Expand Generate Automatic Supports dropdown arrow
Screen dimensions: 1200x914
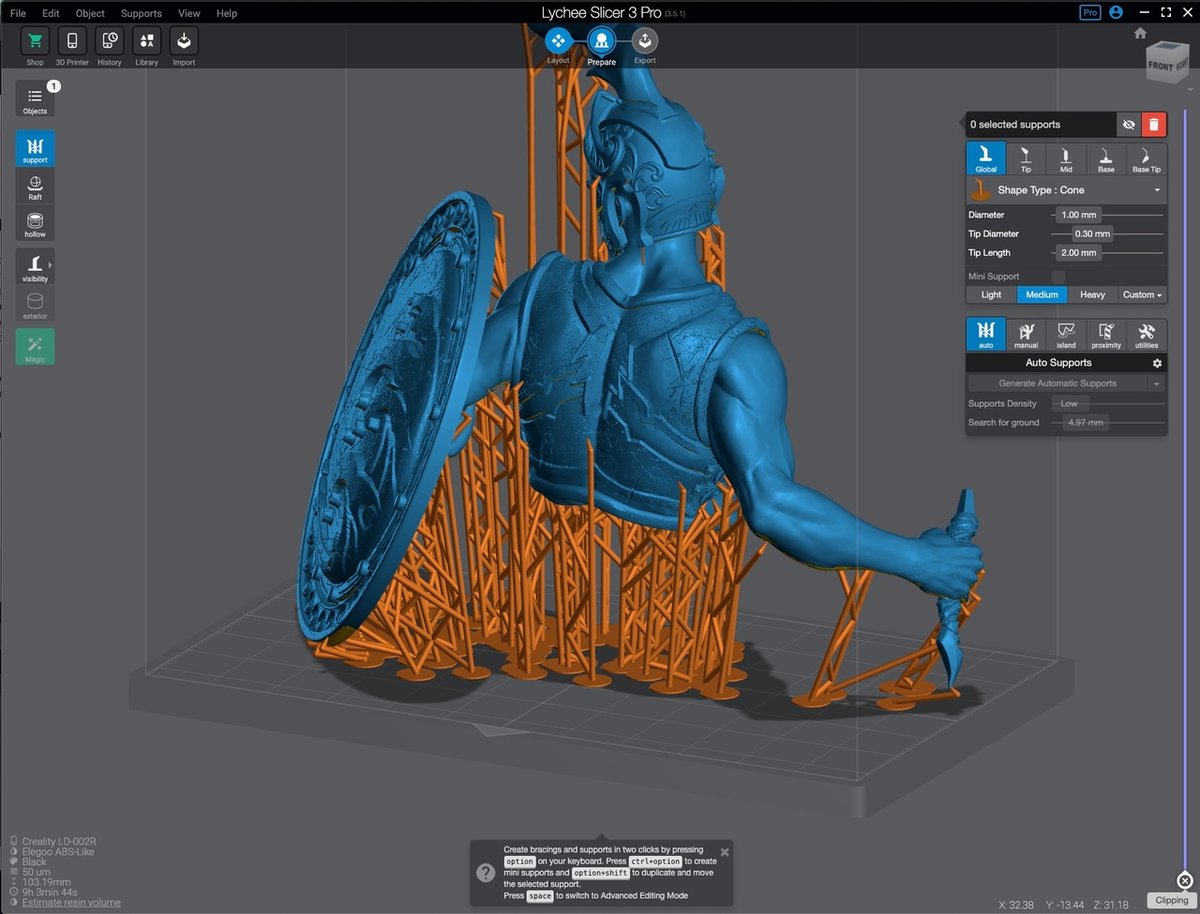1157,383
